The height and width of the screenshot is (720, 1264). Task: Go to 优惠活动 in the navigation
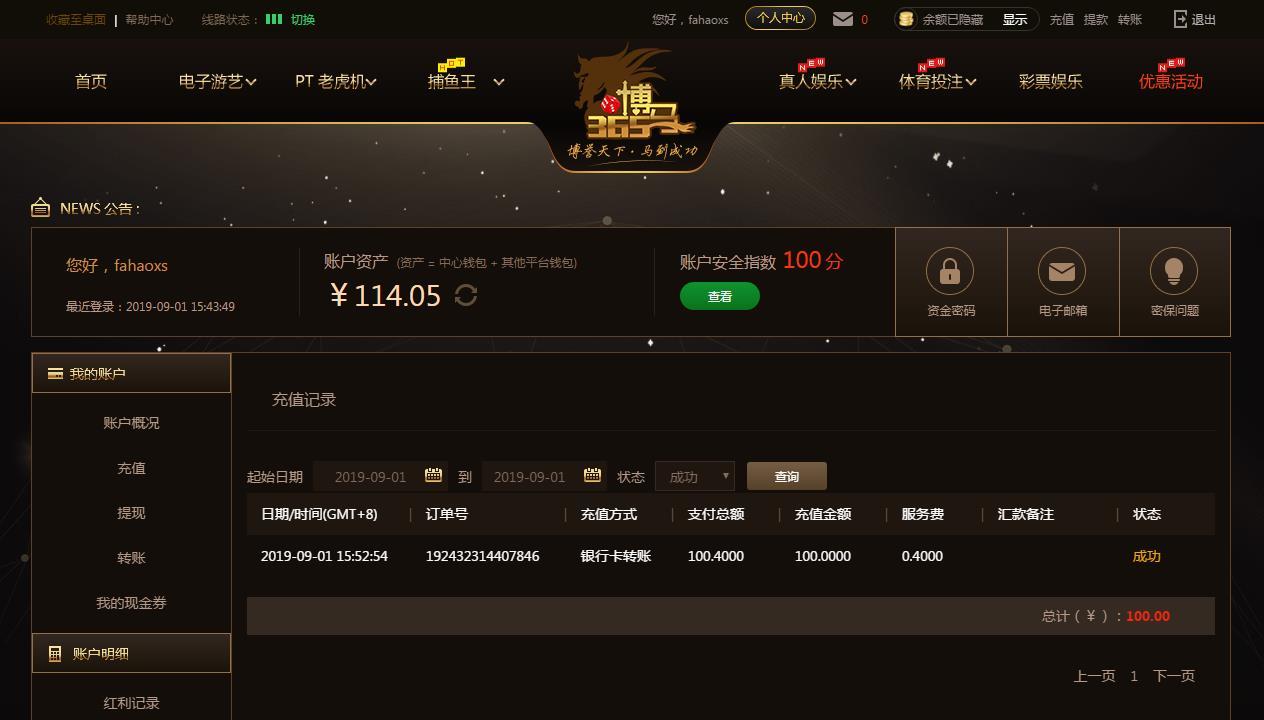1171,82
